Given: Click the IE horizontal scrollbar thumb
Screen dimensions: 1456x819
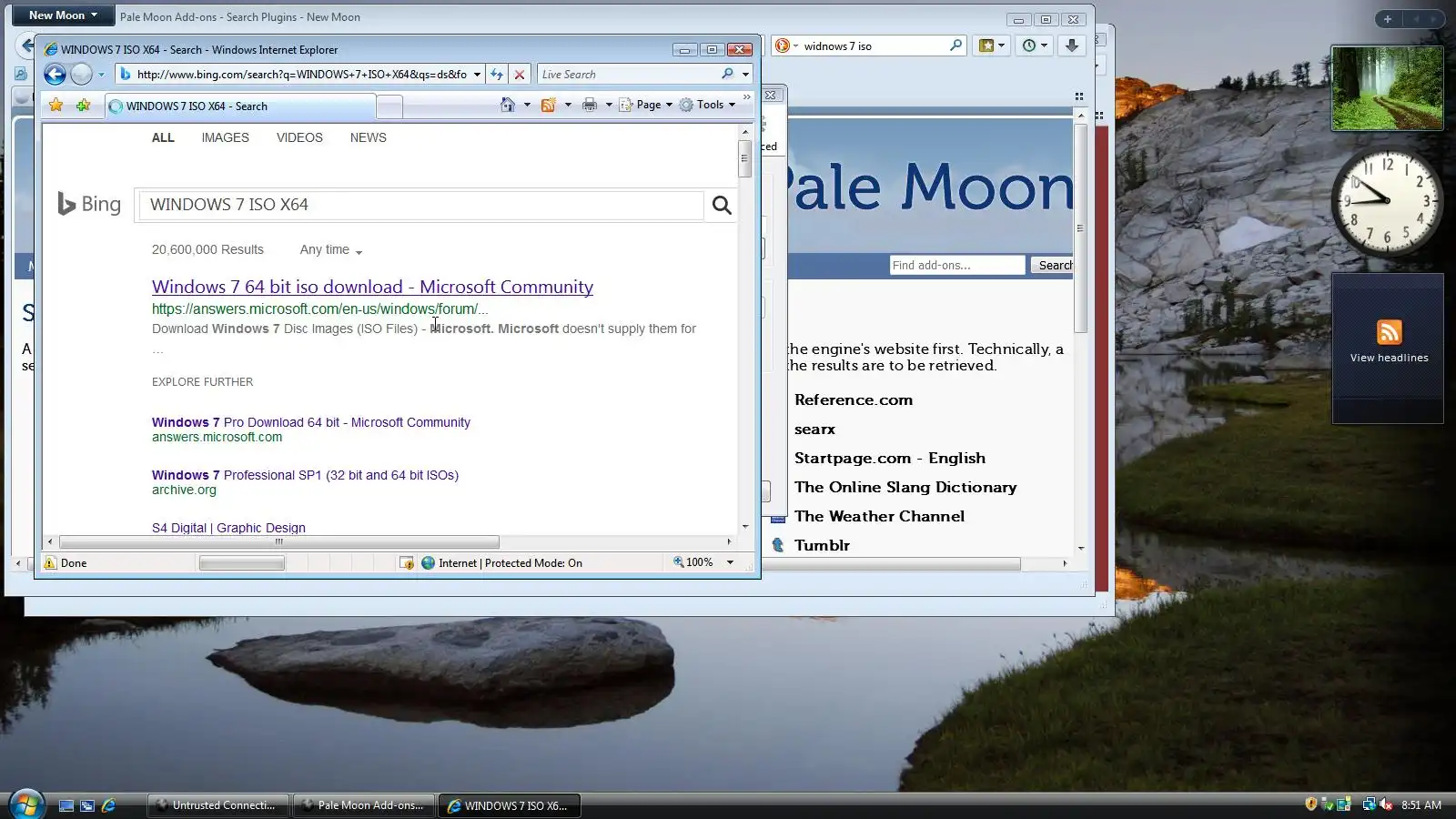Looking at the screenshot, I should click(x=279, y=541).
